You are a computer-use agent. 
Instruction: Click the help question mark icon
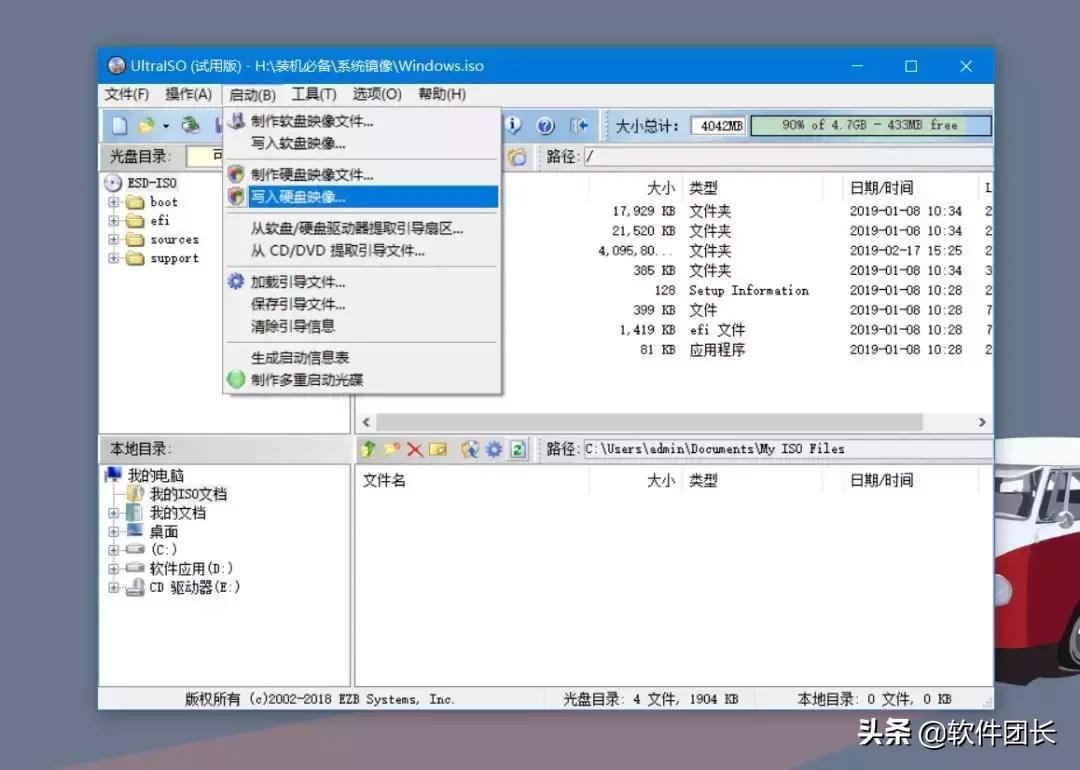(x=545, y=125)
